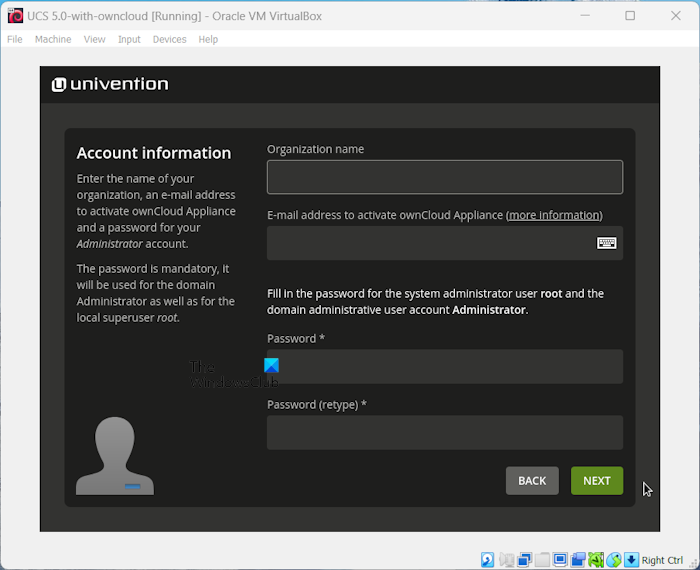Click the hard disk activity icon in status bar
Image resolution: width=700 pixels, height=570 pixels.
(487, 560)
